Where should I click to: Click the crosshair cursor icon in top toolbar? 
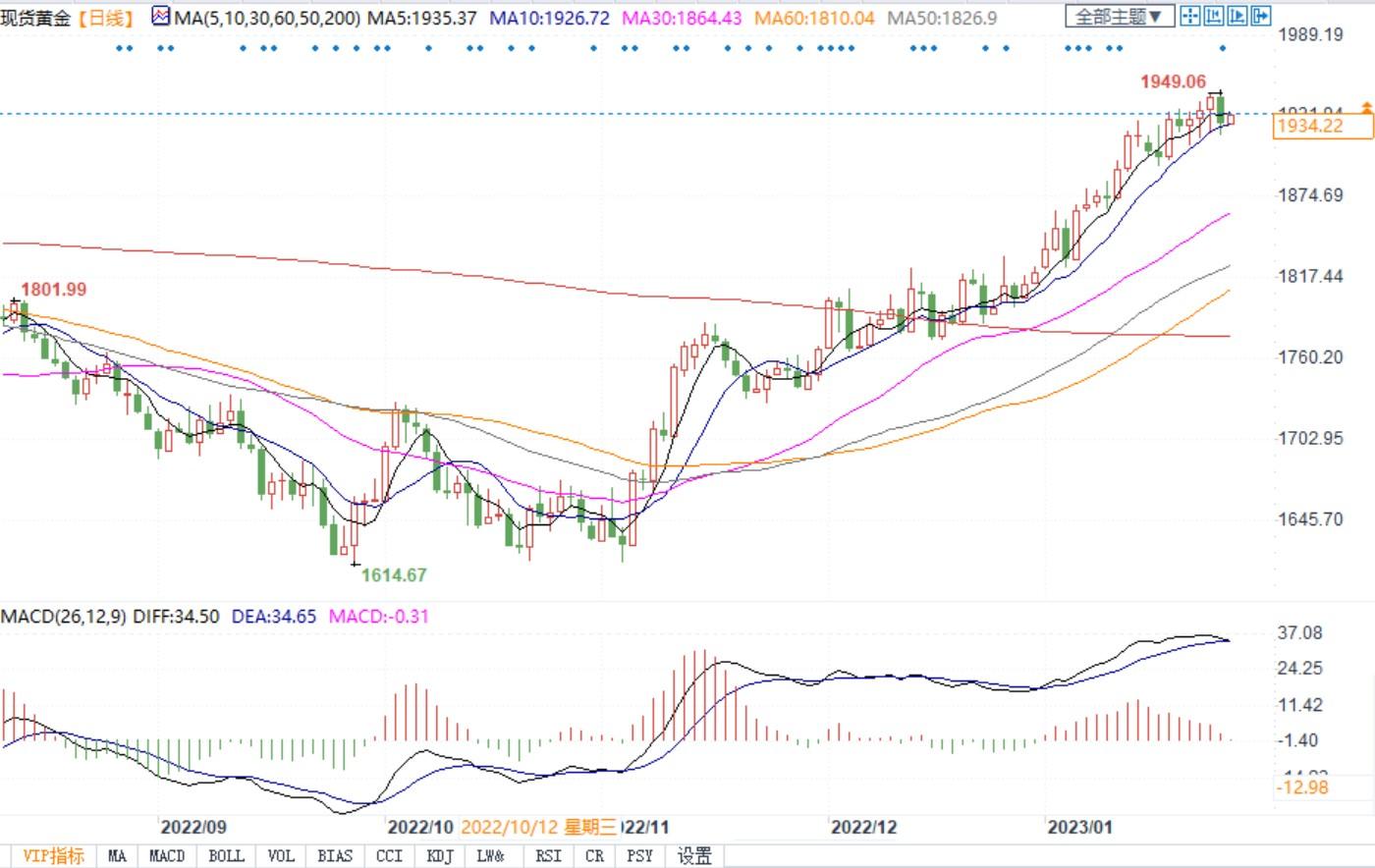1189,16
